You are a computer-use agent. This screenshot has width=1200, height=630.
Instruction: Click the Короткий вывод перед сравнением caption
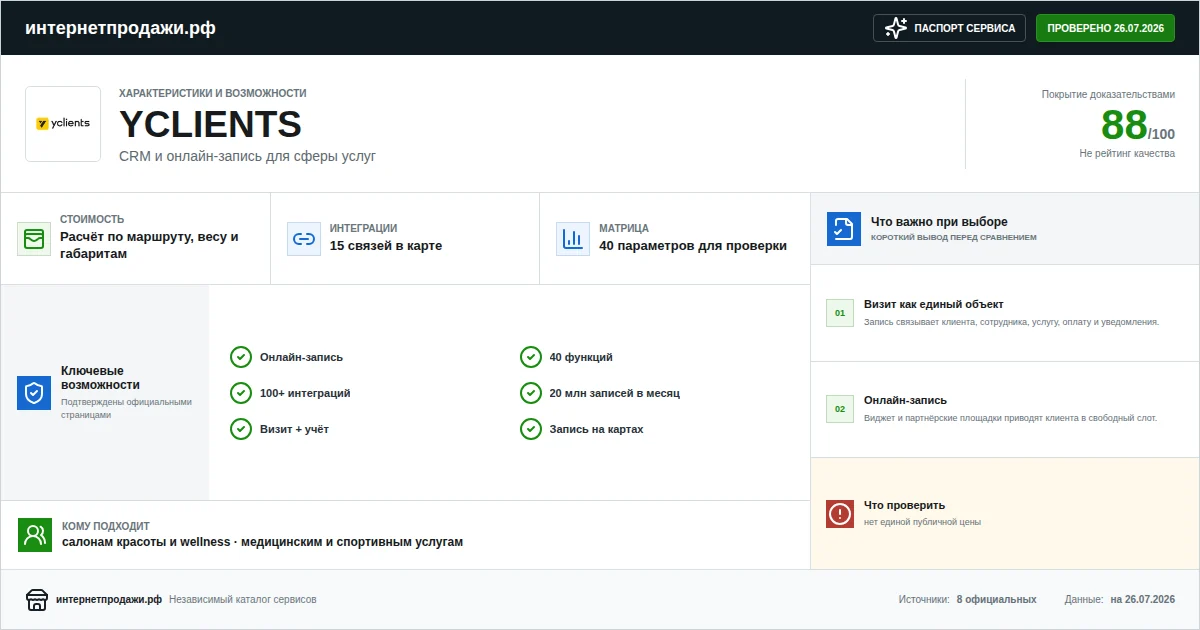pyautogui.click(x=954, y=238)
